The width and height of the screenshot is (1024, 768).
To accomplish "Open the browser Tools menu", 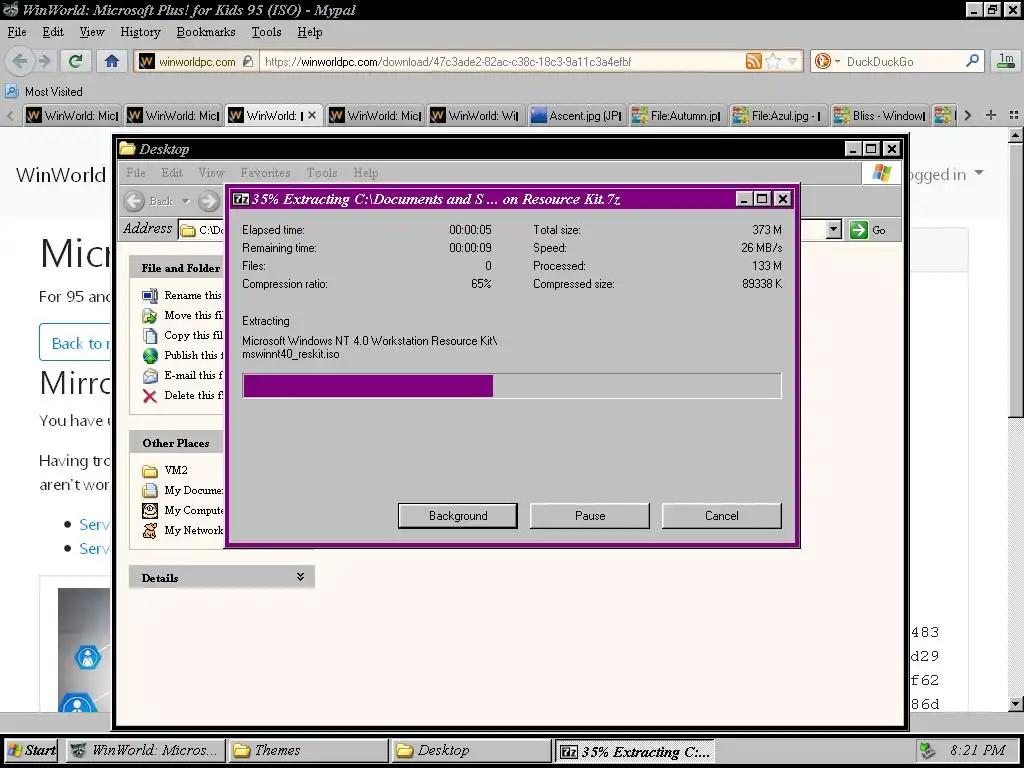I will (x=266, y=32).
